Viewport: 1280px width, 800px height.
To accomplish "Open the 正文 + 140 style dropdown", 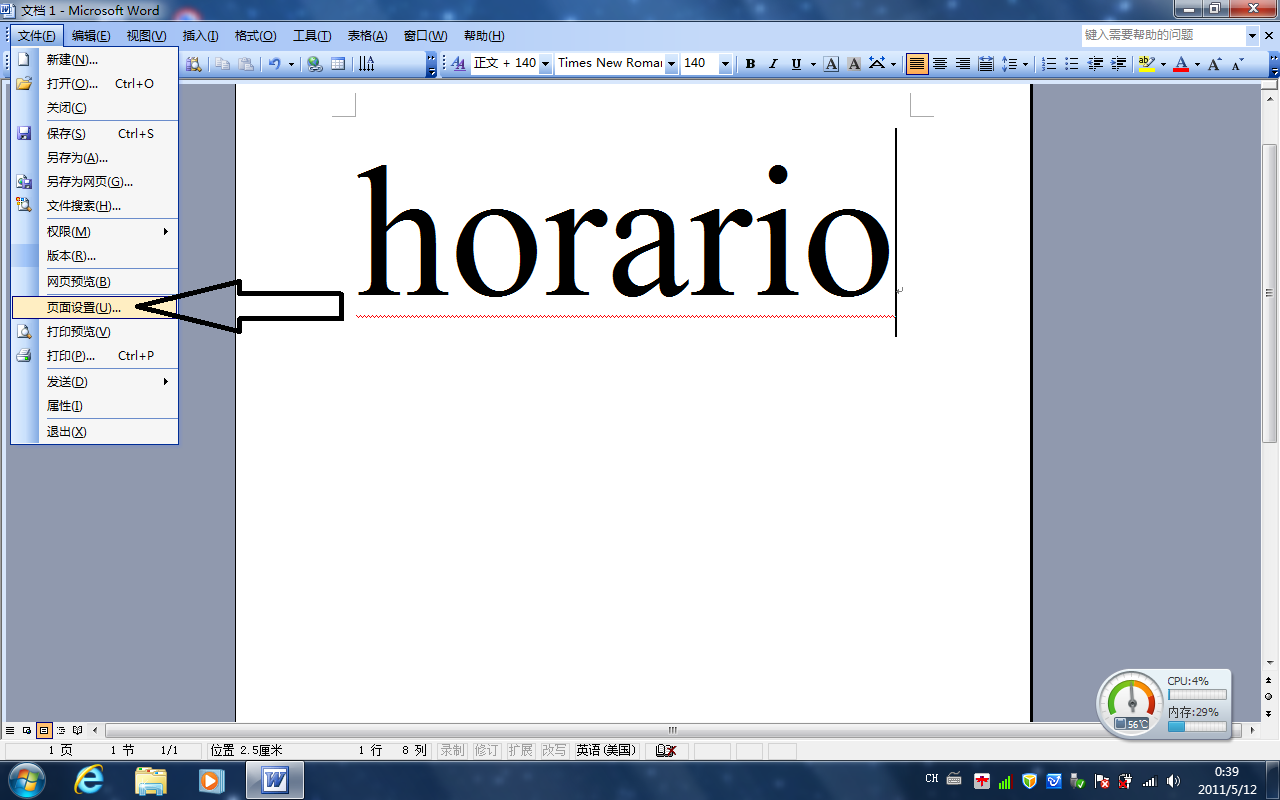I will point(545,64).
